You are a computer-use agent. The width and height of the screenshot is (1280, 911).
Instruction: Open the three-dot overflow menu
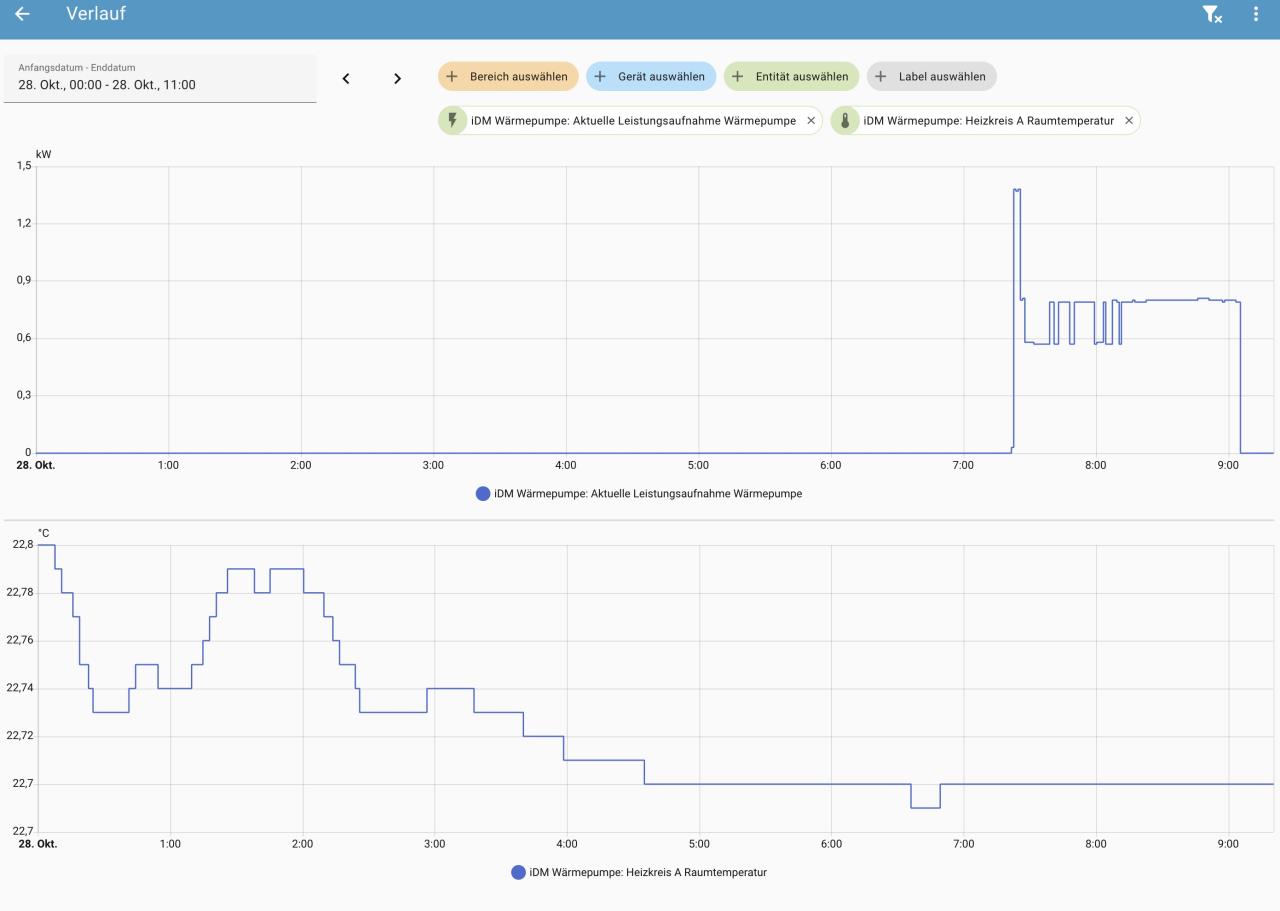(x=1256, y=14)
